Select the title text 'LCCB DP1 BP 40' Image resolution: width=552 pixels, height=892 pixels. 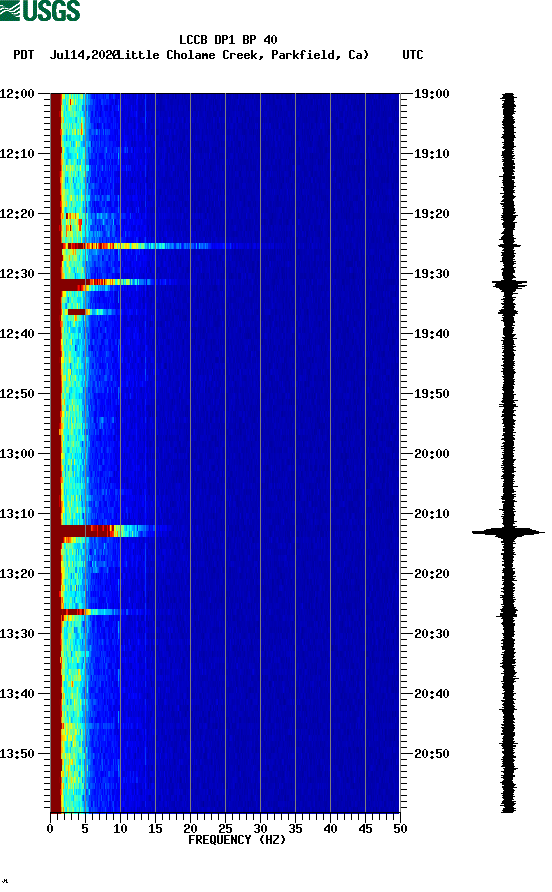click(228, 40)
